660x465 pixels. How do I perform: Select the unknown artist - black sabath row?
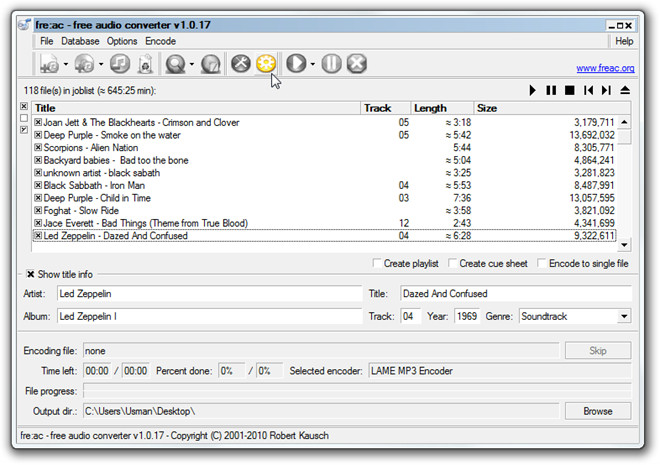point(324,173)
